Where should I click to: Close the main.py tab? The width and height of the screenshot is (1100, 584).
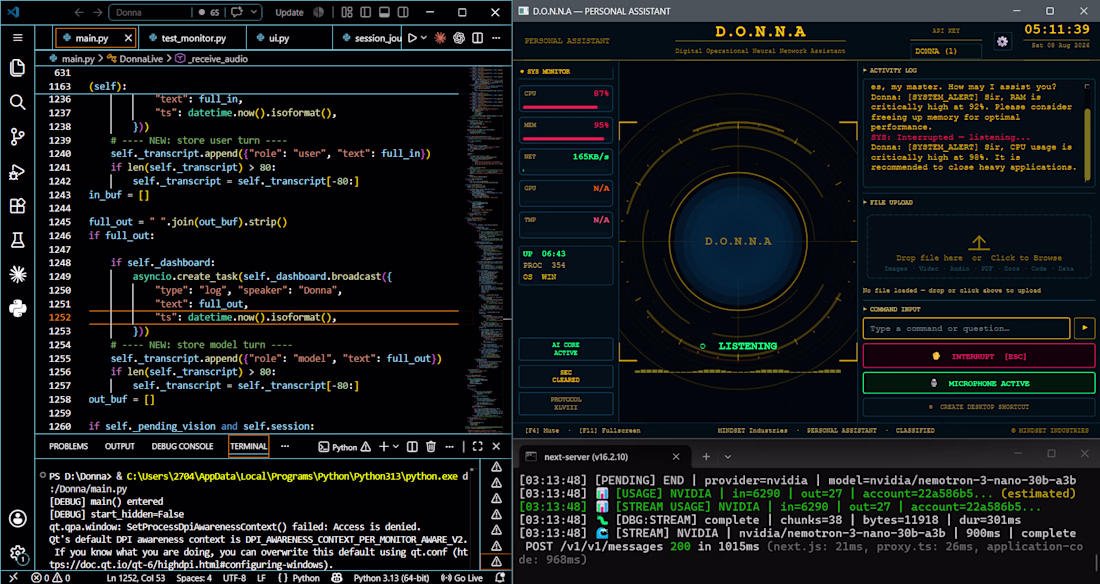pos(128,38)
